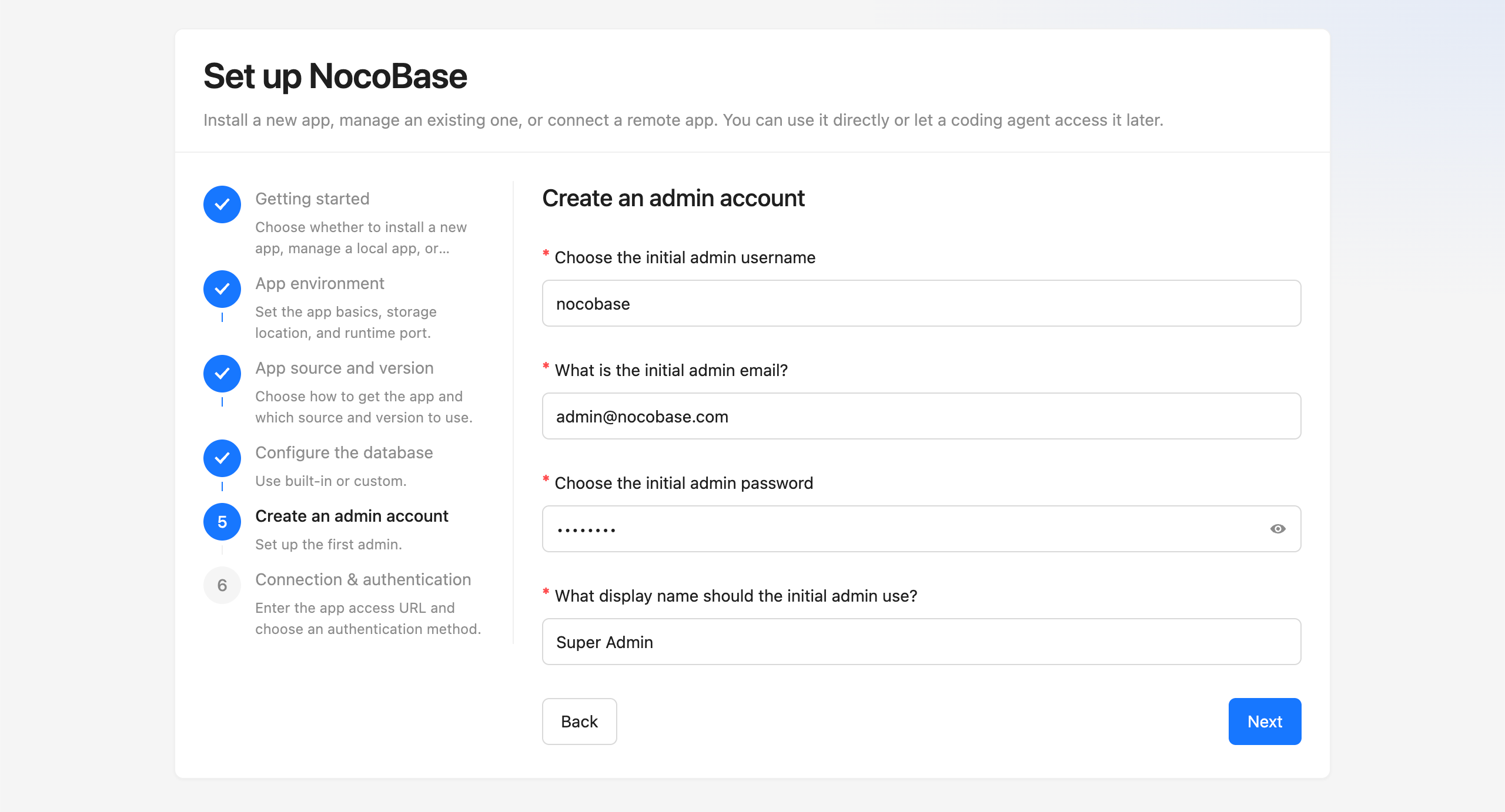This screenshot has width=1505, height=812.
Task: Click the Configure the database checkmark icon
Action: [x=222, y=458]
